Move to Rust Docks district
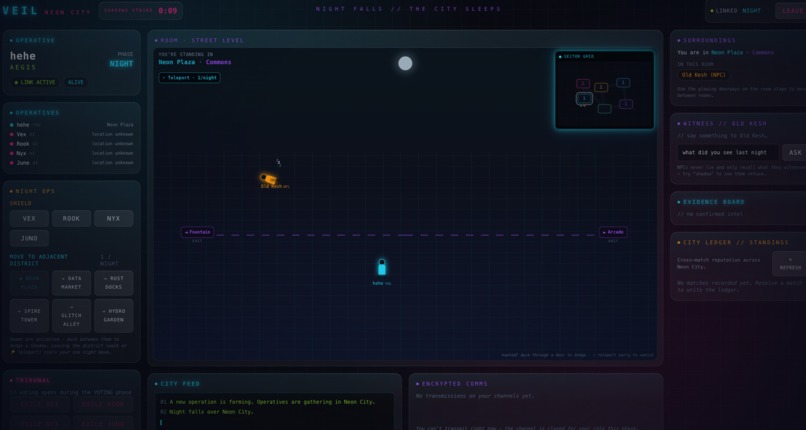The image size is (806, 430). tap(114, 283)
